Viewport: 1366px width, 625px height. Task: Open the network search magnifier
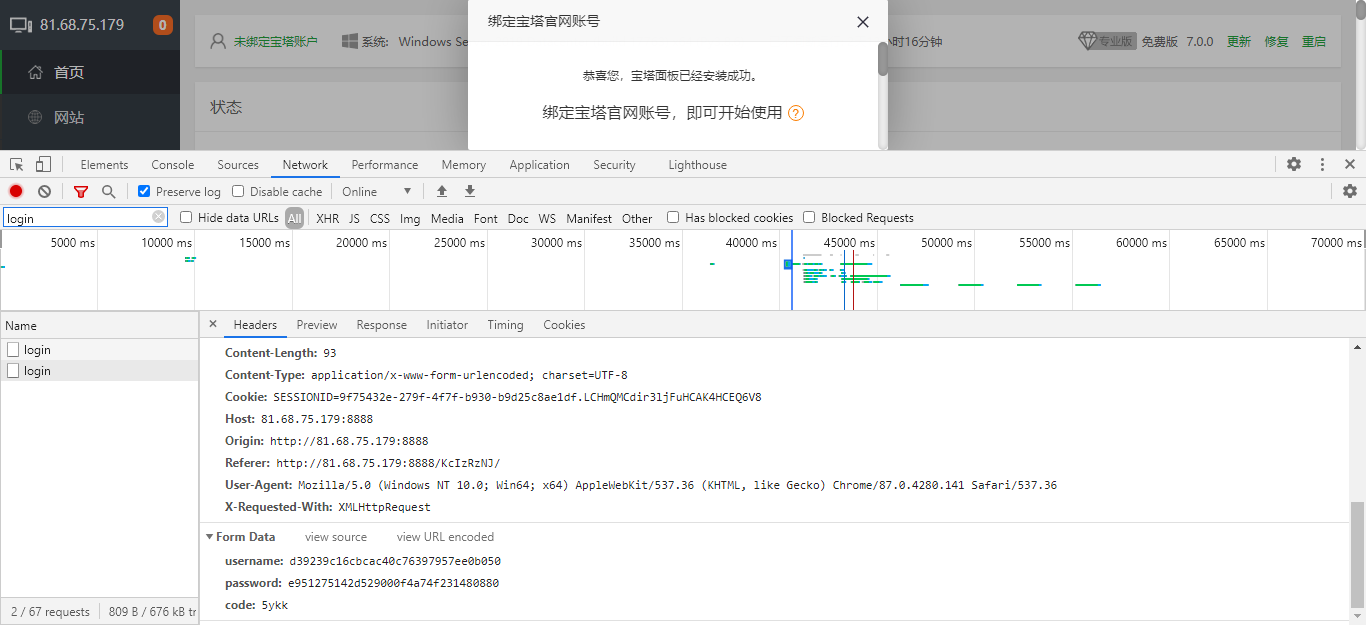click(x=108, y=191)
